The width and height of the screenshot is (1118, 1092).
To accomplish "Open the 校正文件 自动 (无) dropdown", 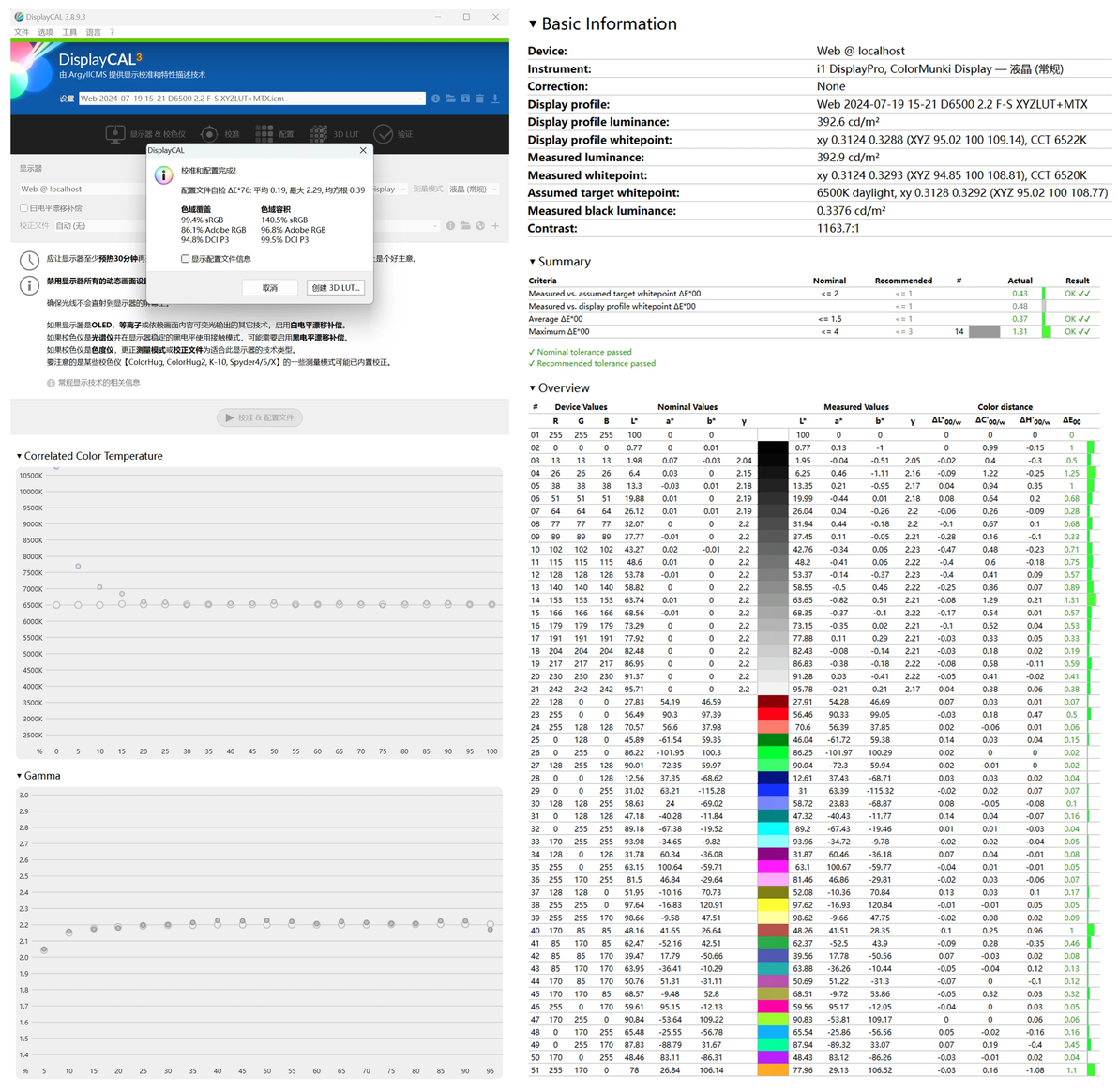I will tap(247, 225).
